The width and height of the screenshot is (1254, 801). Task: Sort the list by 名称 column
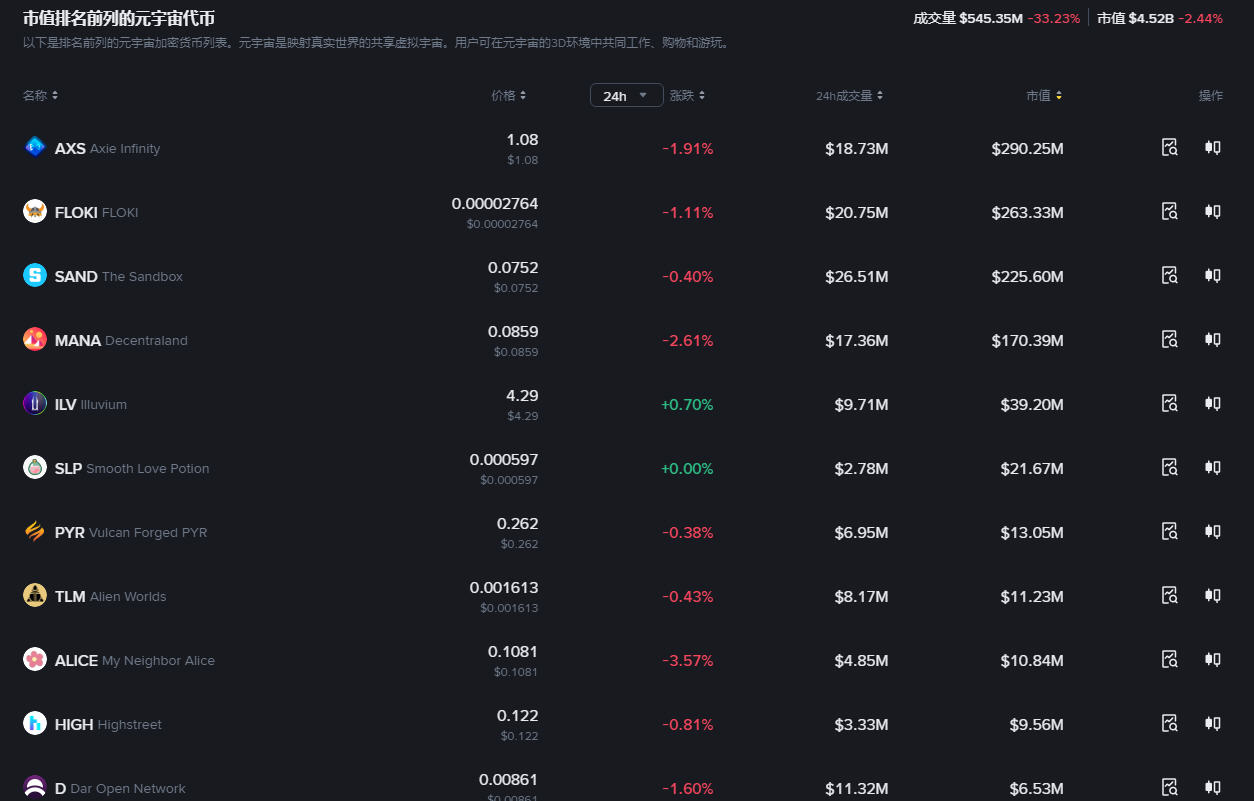pyautogui.click(x=40, y=95)
